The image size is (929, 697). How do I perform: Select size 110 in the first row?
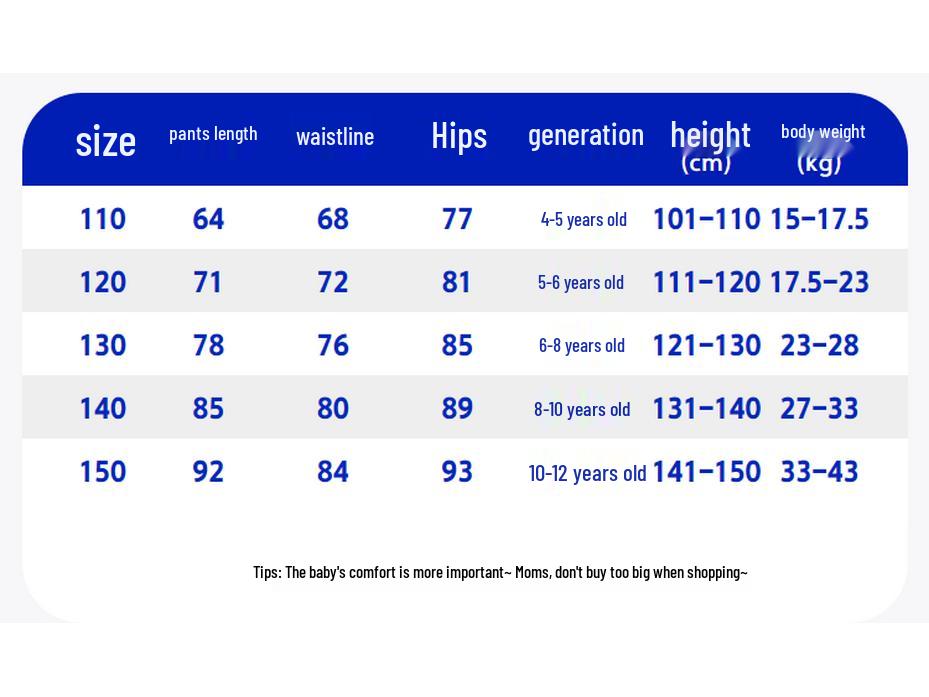103,219
